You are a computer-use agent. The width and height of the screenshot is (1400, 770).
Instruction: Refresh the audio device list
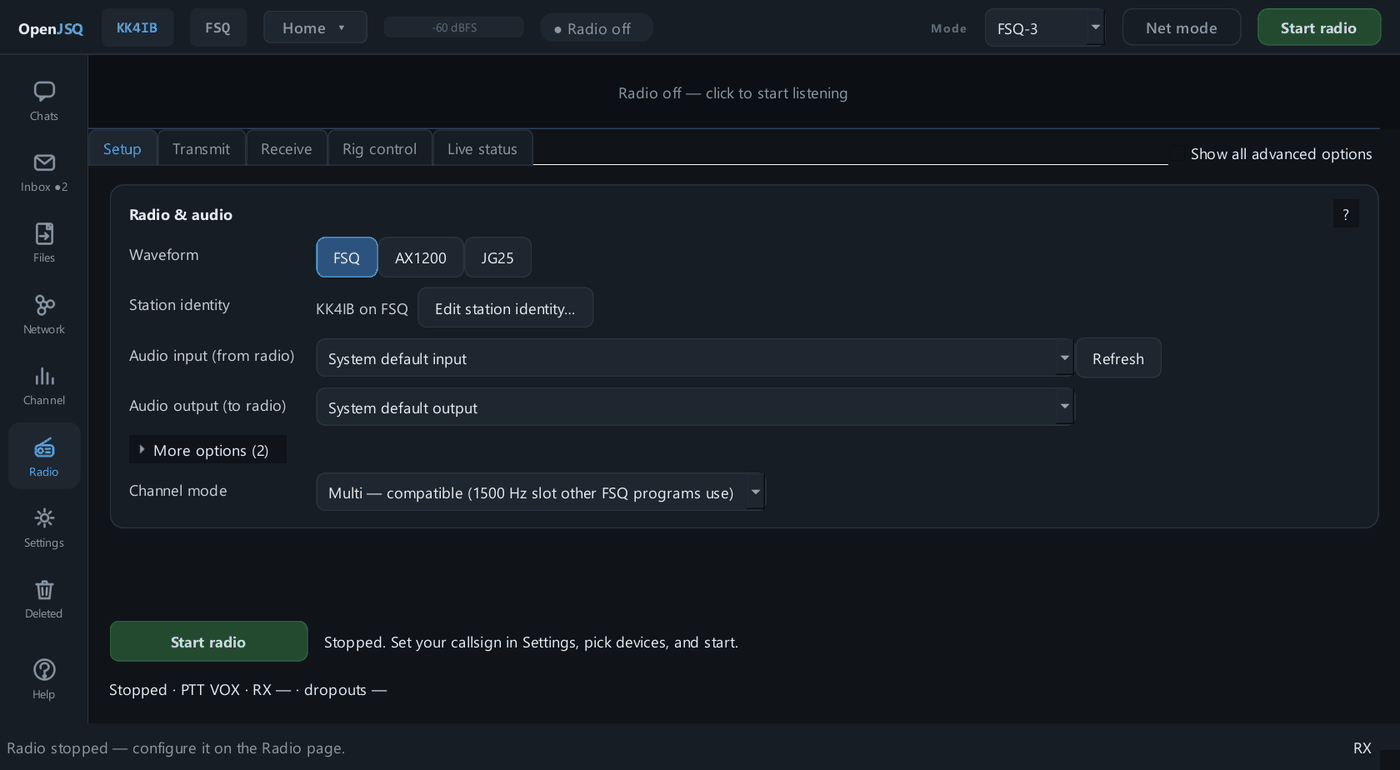click(1118, 358)
